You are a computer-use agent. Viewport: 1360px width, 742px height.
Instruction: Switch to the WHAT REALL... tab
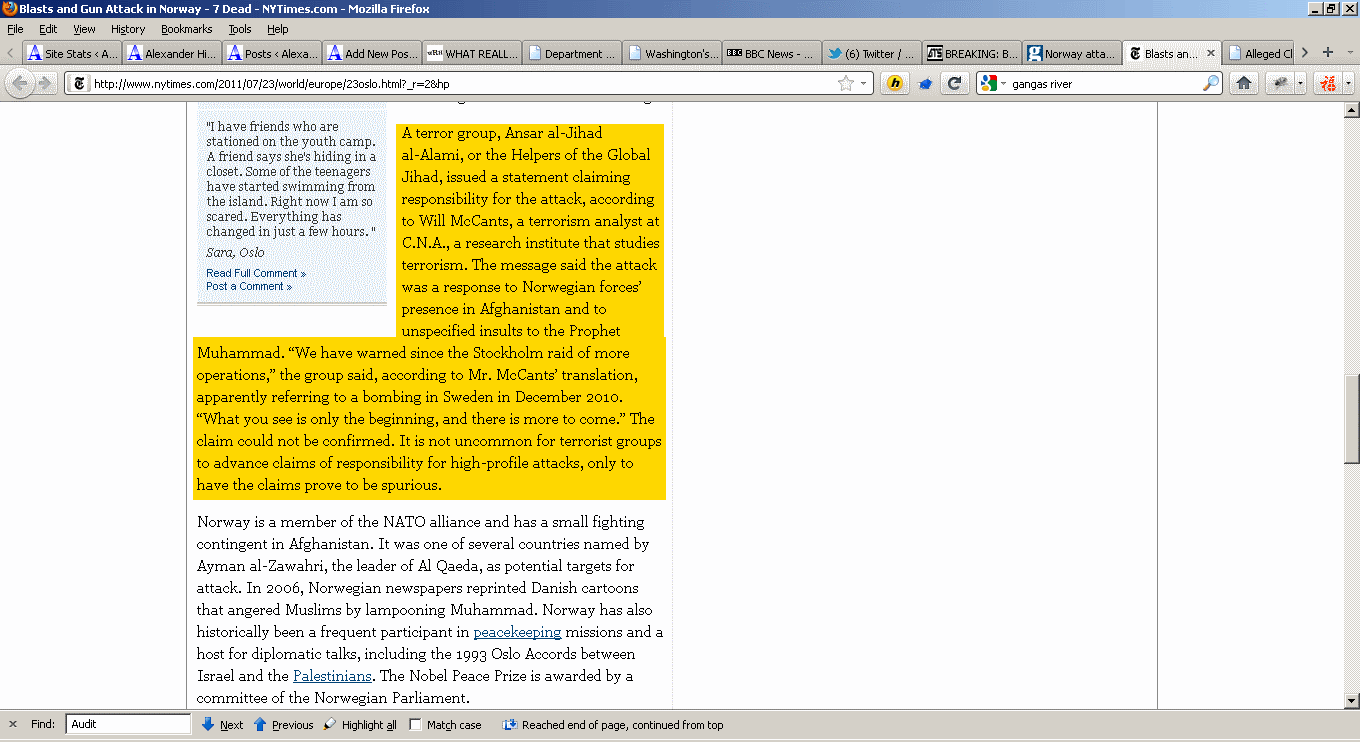point(472,53)
